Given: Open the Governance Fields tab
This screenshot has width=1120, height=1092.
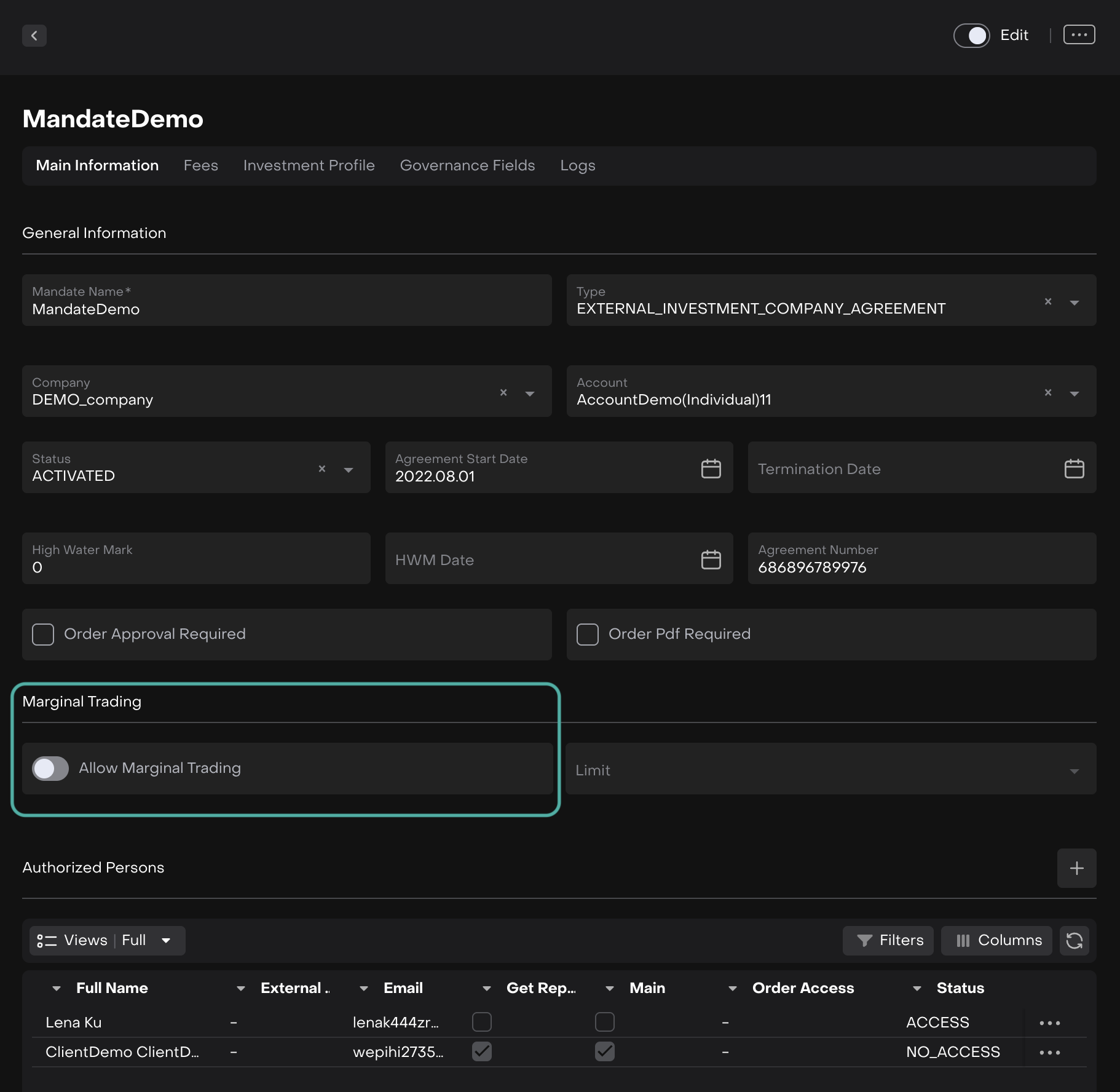Looking at the screenshot, I should [467, 165].
